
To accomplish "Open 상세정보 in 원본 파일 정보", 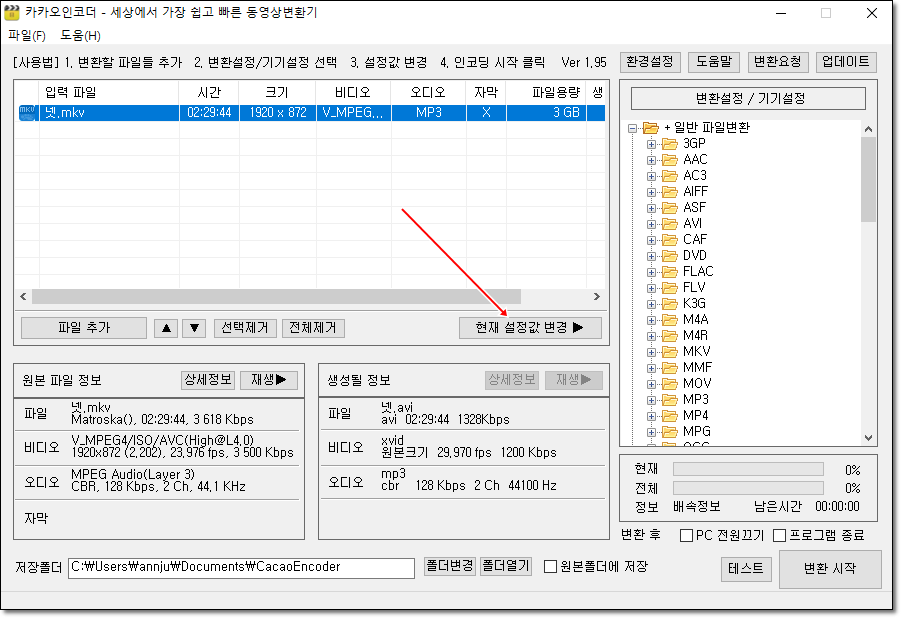I will click(208, 380).
